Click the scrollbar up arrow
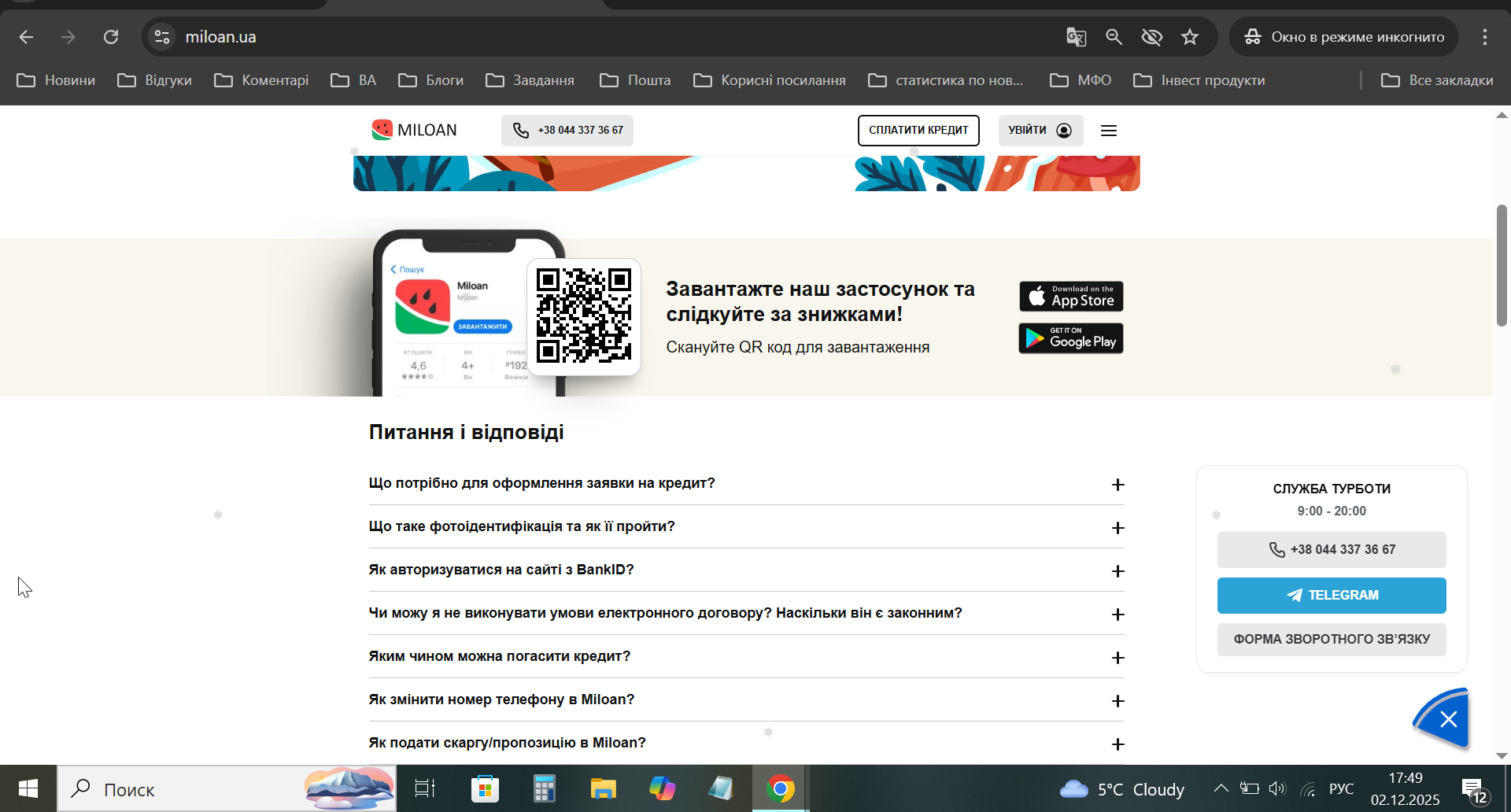1511x812 pixels. [1502, 115]
